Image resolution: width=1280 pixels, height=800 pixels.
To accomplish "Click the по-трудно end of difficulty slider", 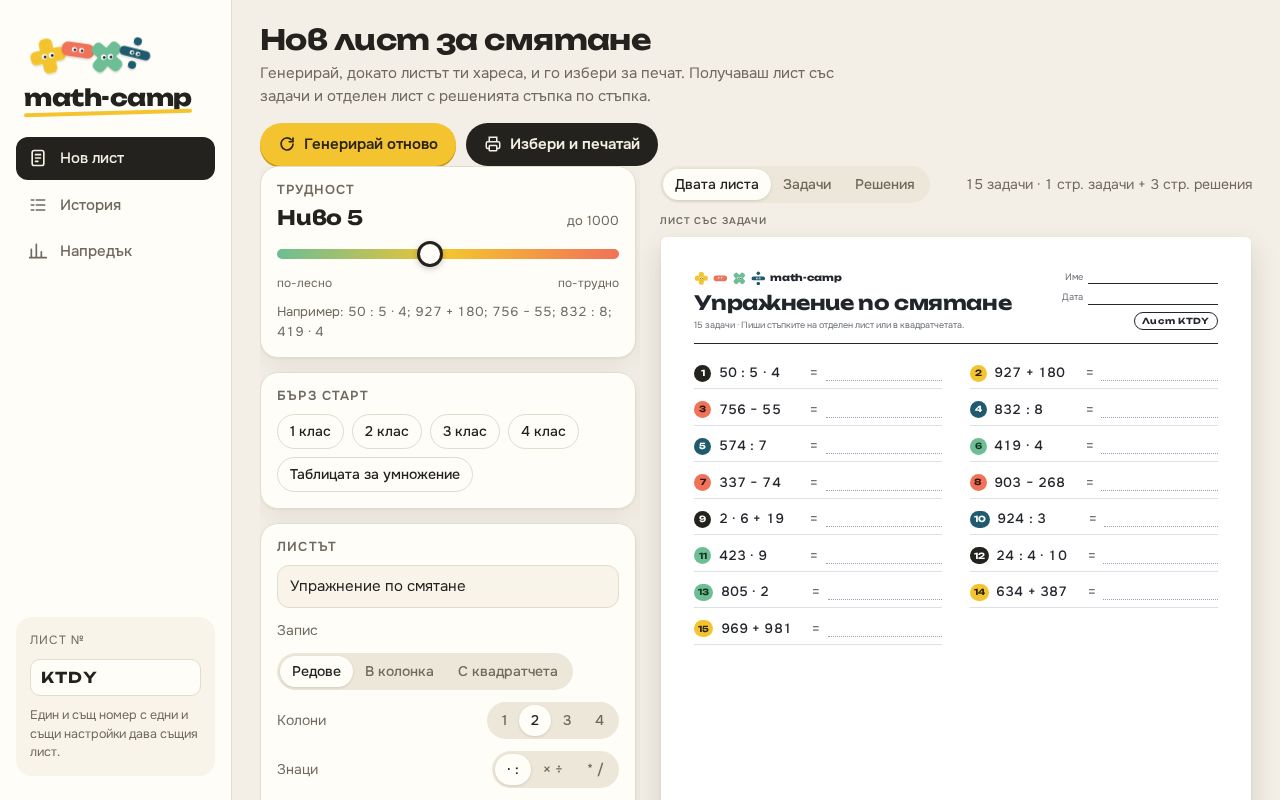I will [588, 283].
